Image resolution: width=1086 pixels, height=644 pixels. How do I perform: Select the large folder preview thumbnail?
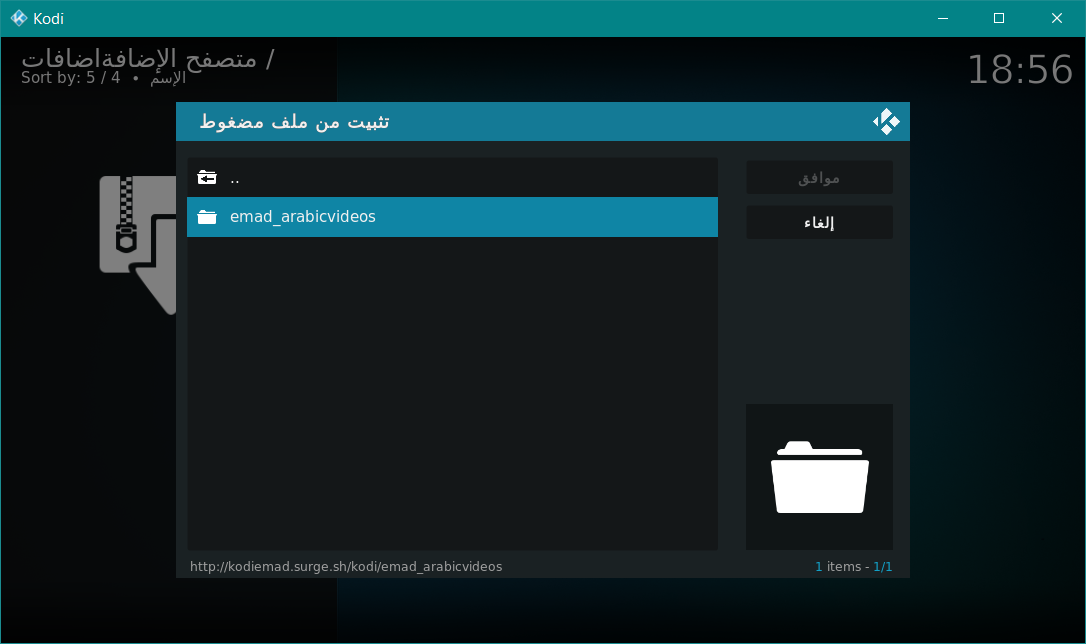coord(819,477)
